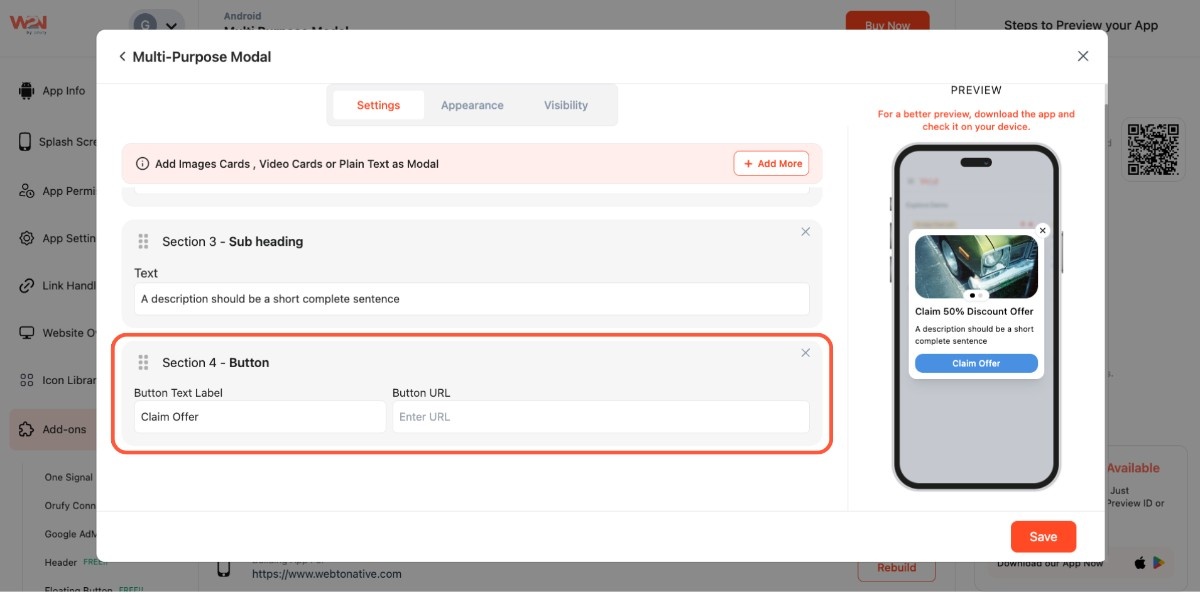The width and height of the screenshot is (1200, 596).
Task: Remove Section 4 Button with X icon
Action: (x=805, y=353)
